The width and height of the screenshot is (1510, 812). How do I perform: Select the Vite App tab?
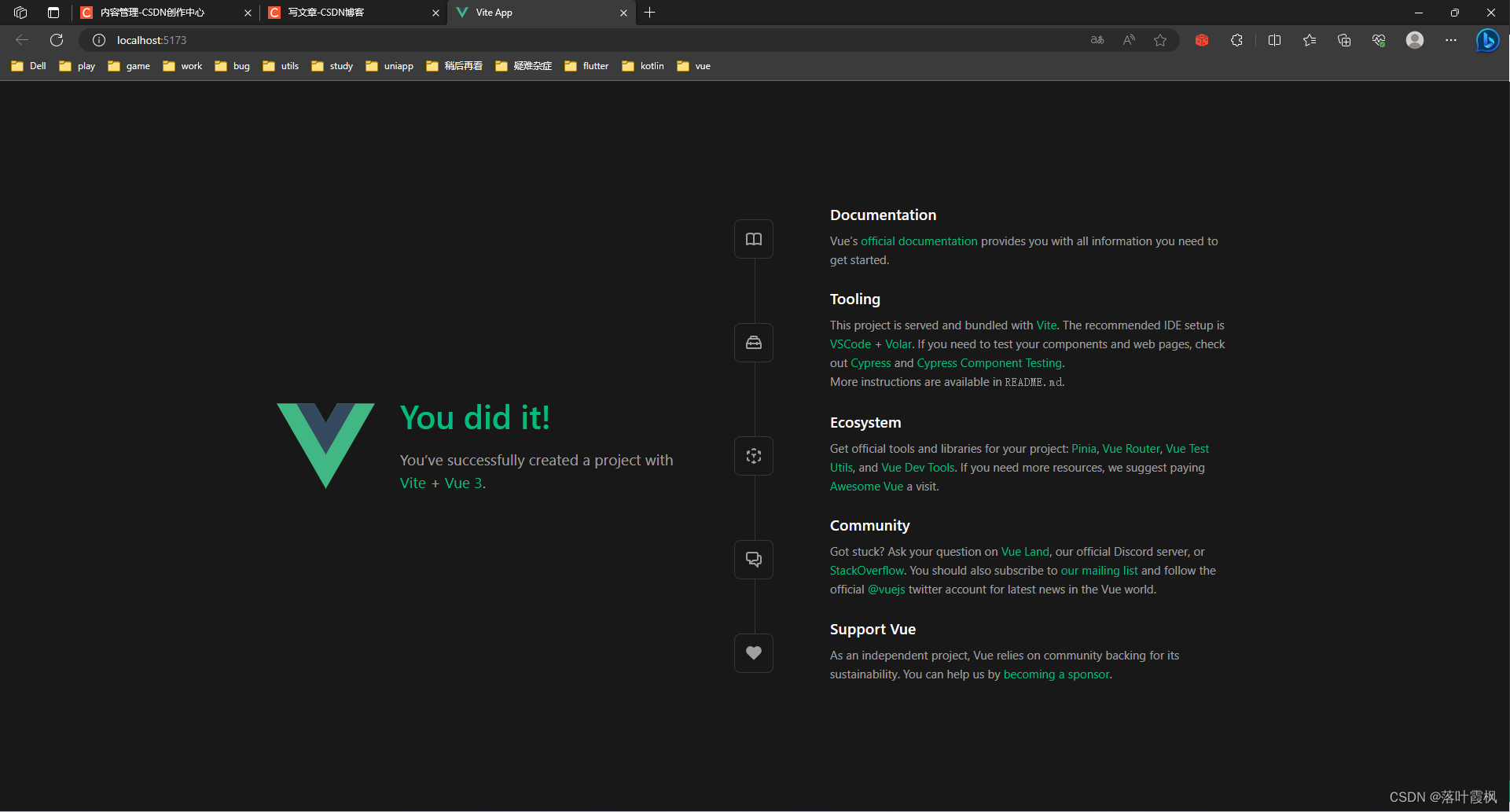click(x=542, y=13)
